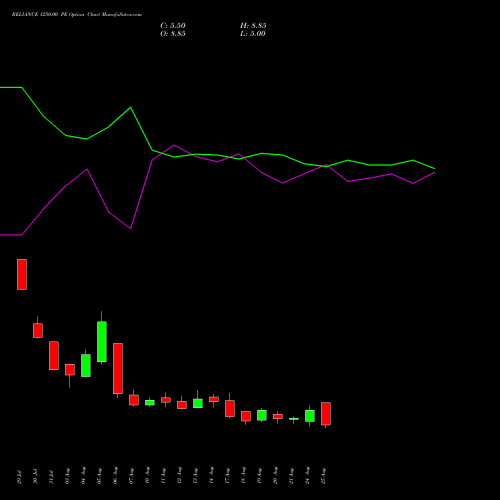Click the '20 Aug' date axis label
The image size is (500, 500).
275,476
